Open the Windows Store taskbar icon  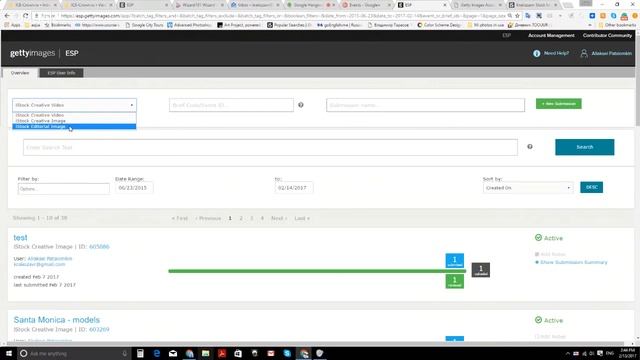point(238,353)
